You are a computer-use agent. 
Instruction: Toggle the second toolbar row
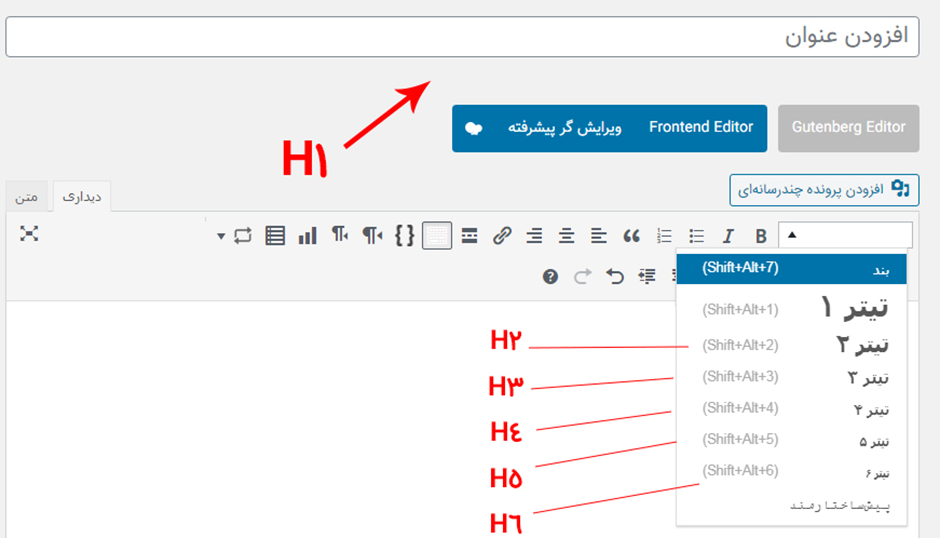coord(437,236)
